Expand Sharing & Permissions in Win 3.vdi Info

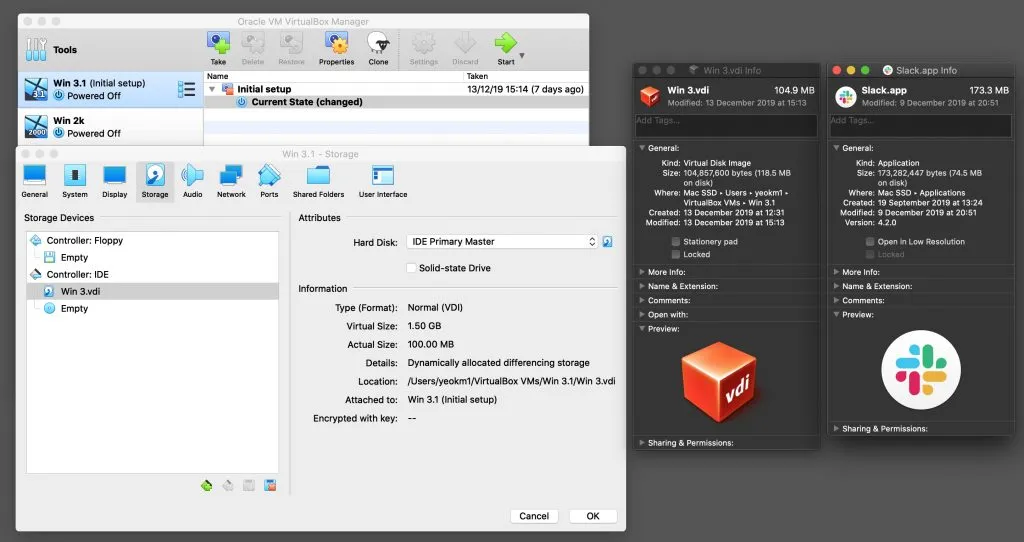tap(642, 443)
